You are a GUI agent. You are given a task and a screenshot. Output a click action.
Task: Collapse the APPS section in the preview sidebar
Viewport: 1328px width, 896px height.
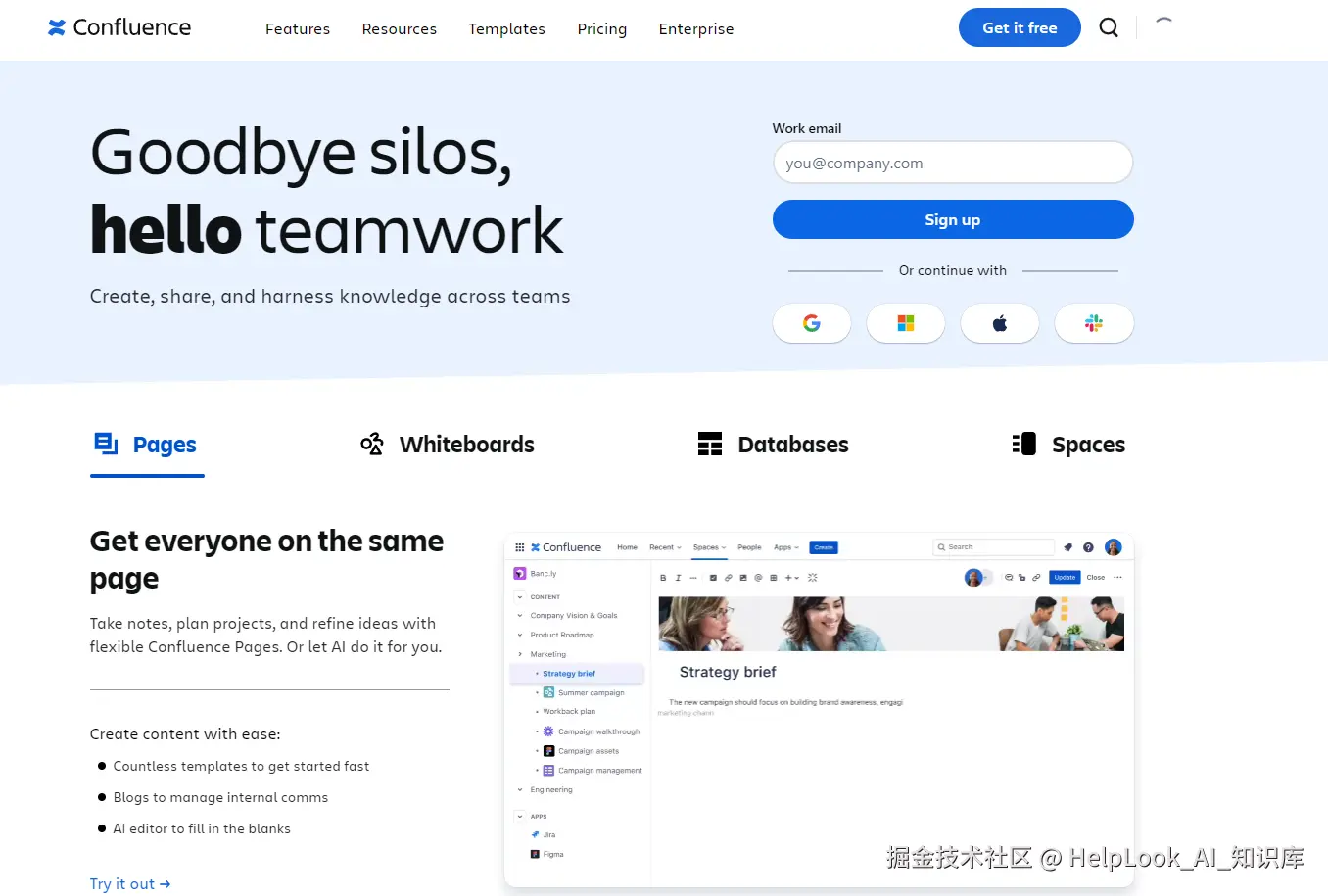click(x=520, y=816)
